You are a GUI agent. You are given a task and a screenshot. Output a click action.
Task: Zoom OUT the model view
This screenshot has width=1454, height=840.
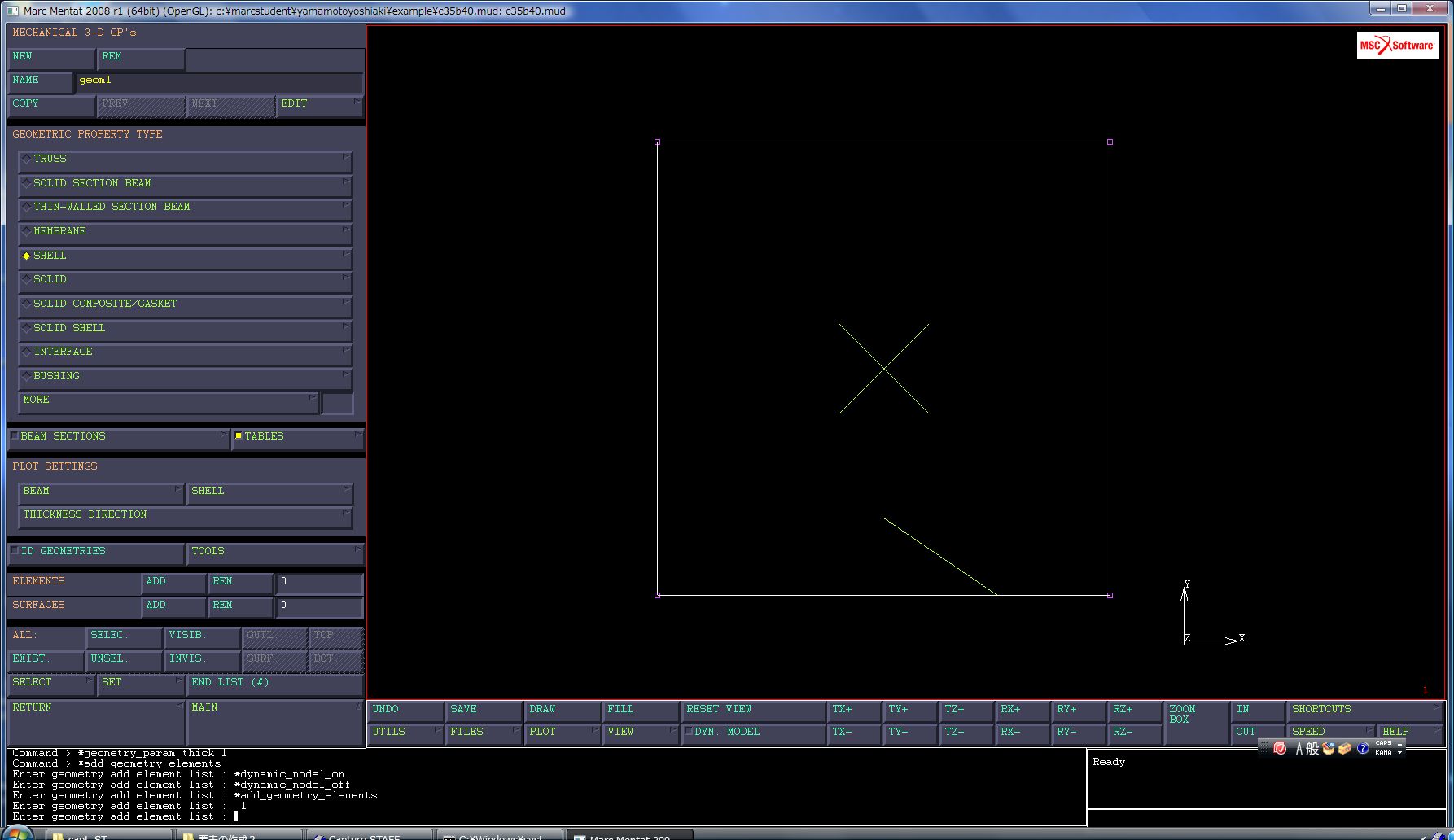coord(1257,733)
